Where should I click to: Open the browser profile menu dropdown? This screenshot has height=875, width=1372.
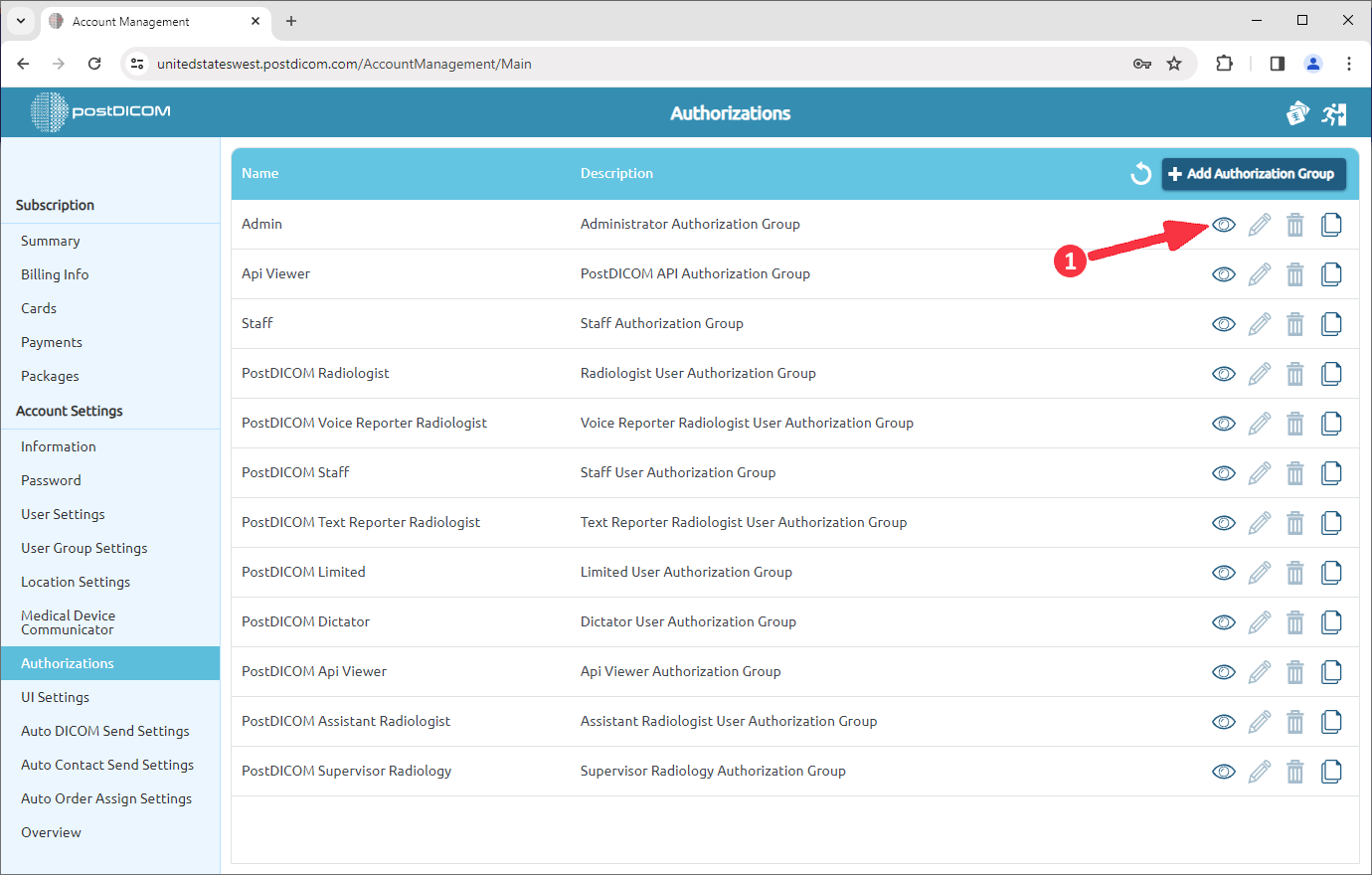click(x=1312, y=63)
